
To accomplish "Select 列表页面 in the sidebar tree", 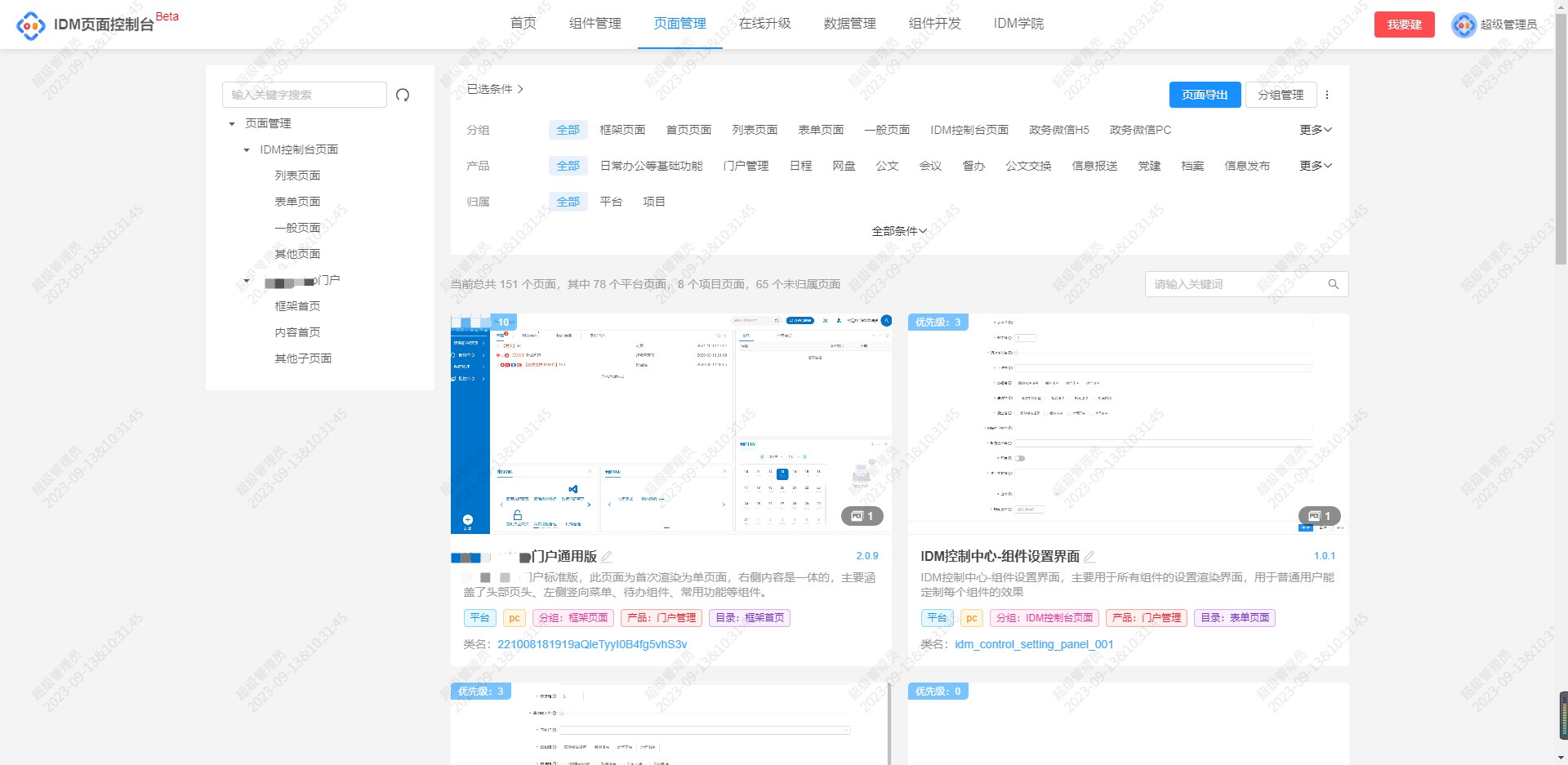I will pos(297,176).
